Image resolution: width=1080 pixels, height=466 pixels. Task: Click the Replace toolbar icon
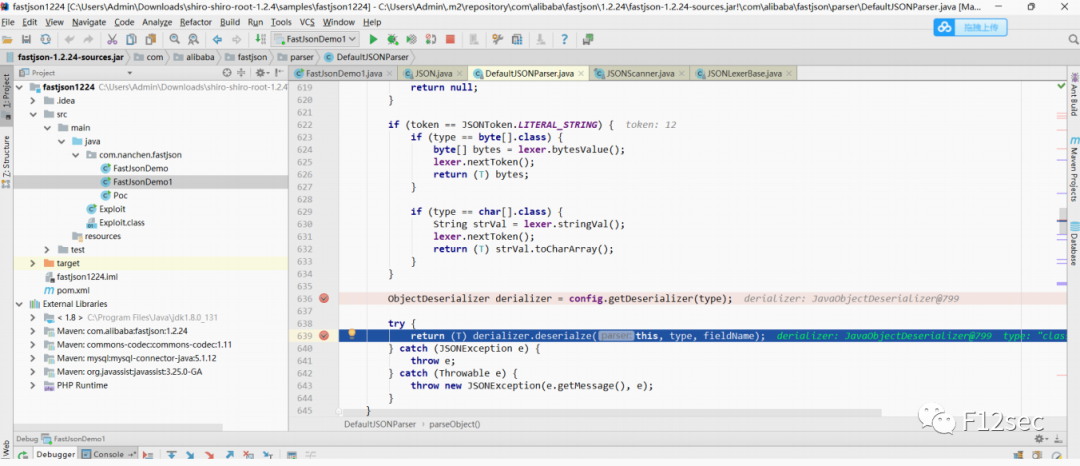(193, 39)
